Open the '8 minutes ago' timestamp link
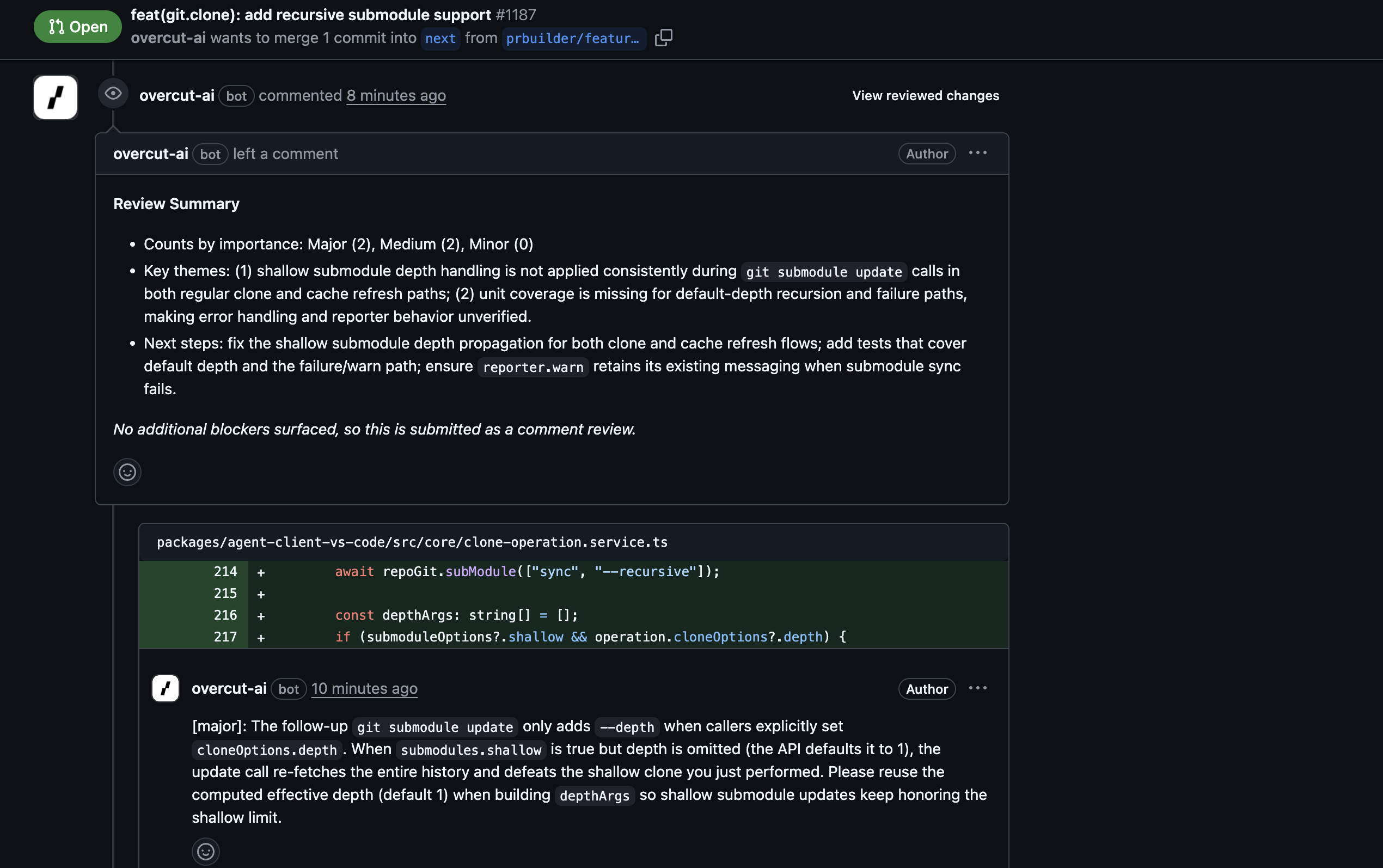Image resolution: width=1383 pixels, height=868 pixels. click(x=396, y=96)
